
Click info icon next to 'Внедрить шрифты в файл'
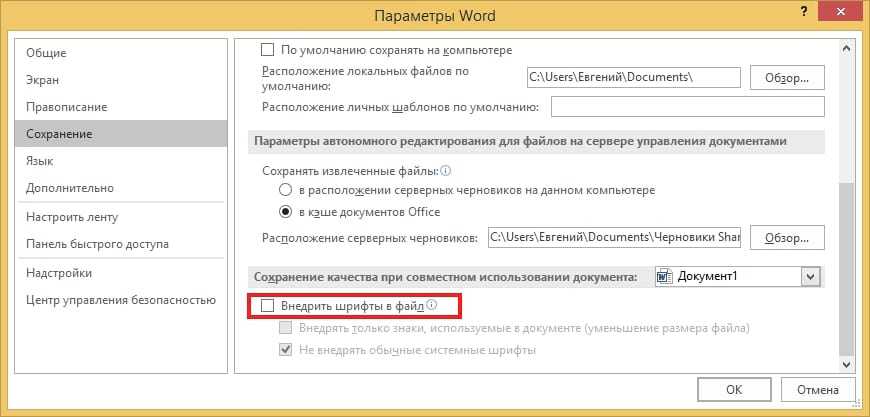click(x=432, y=306)
